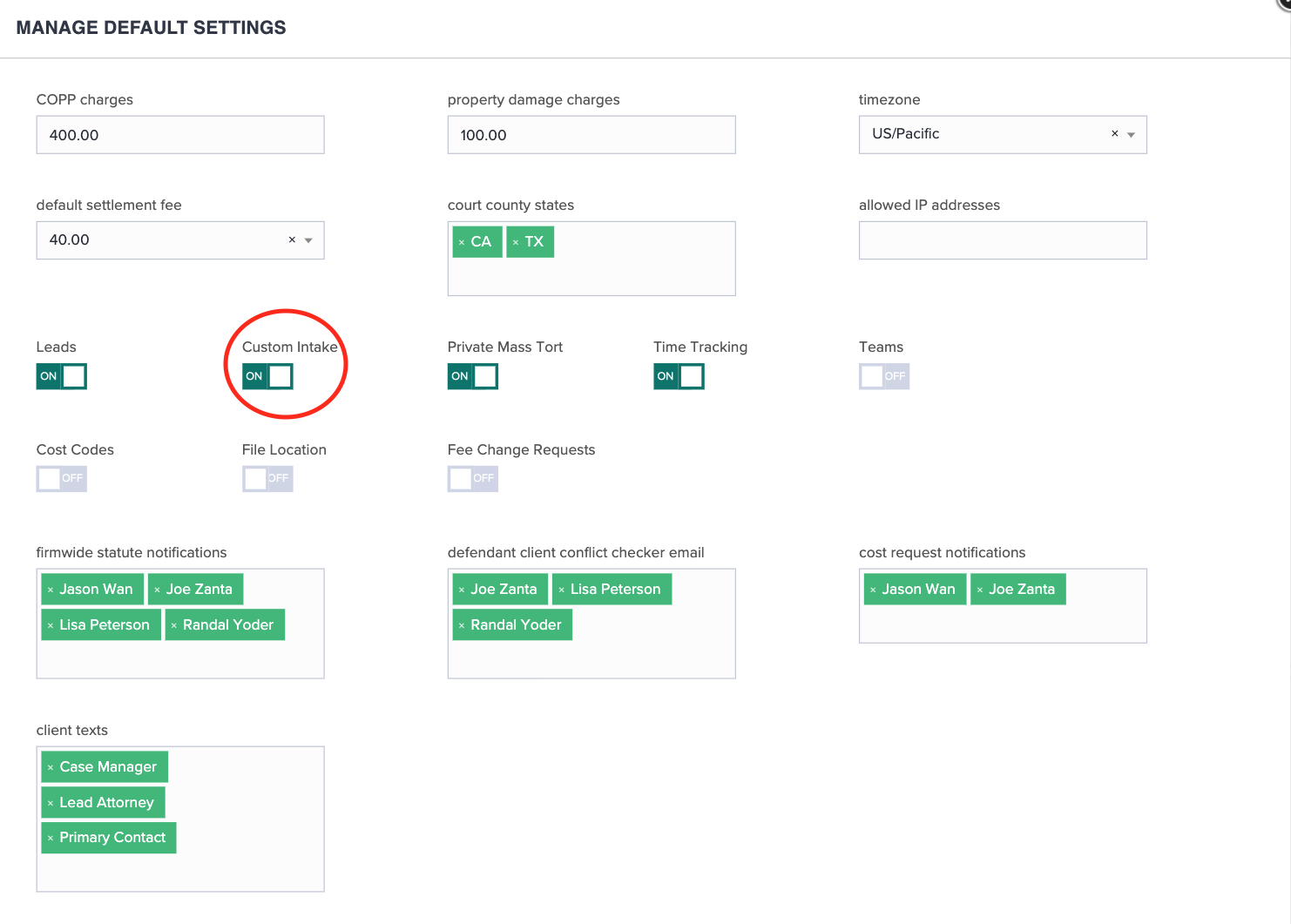Image resolution: width=1291 pixels, height=924 pixels.
Task: Click the COPP charges input field
Action: point(179,134)
